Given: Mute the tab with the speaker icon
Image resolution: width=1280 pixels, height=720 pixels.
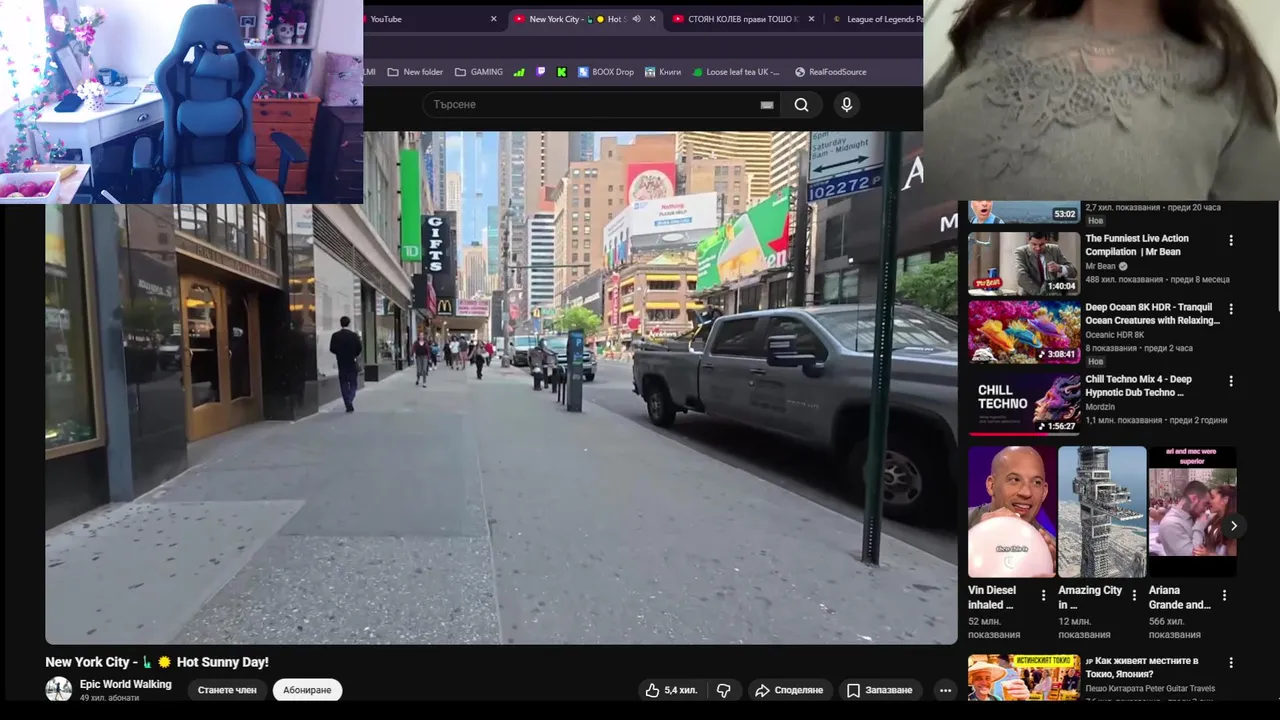Looking at the screenshot, I should pos(636,19).
